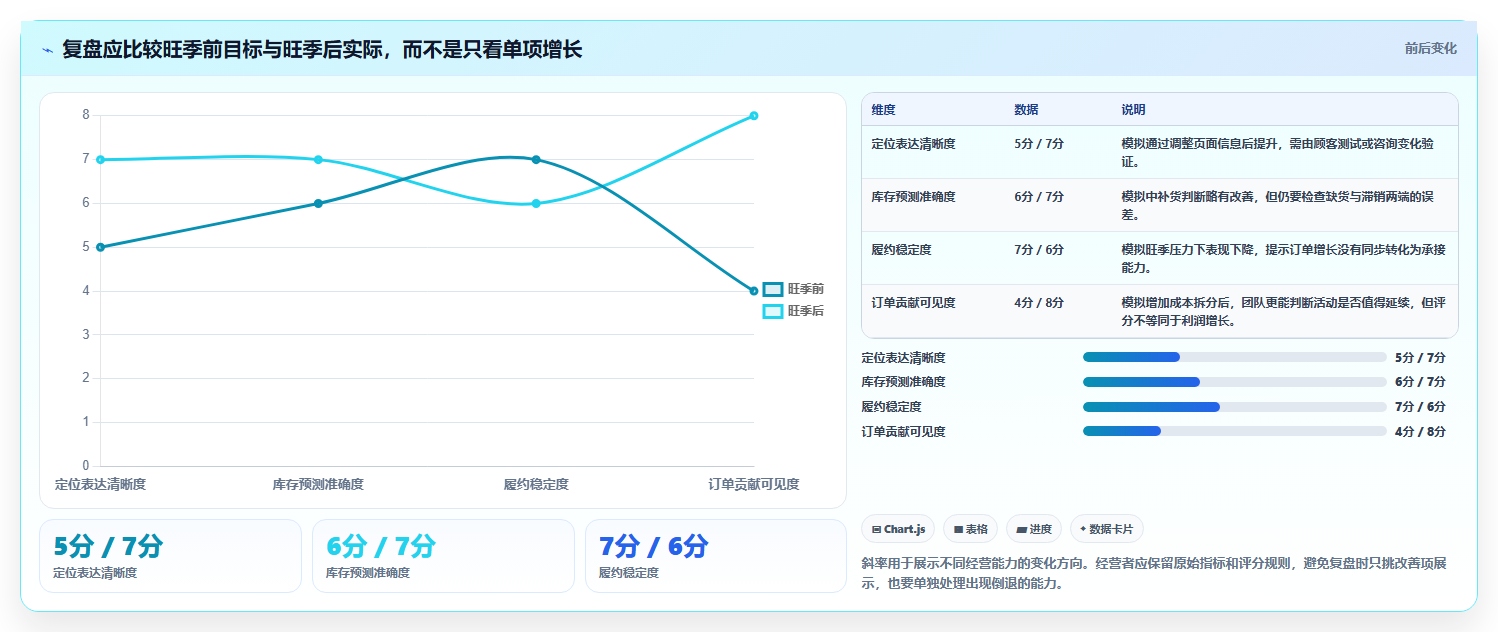
Task: Click the footnote paragraph starting 斜率用于展示
Action: (x=1153, y=574)
